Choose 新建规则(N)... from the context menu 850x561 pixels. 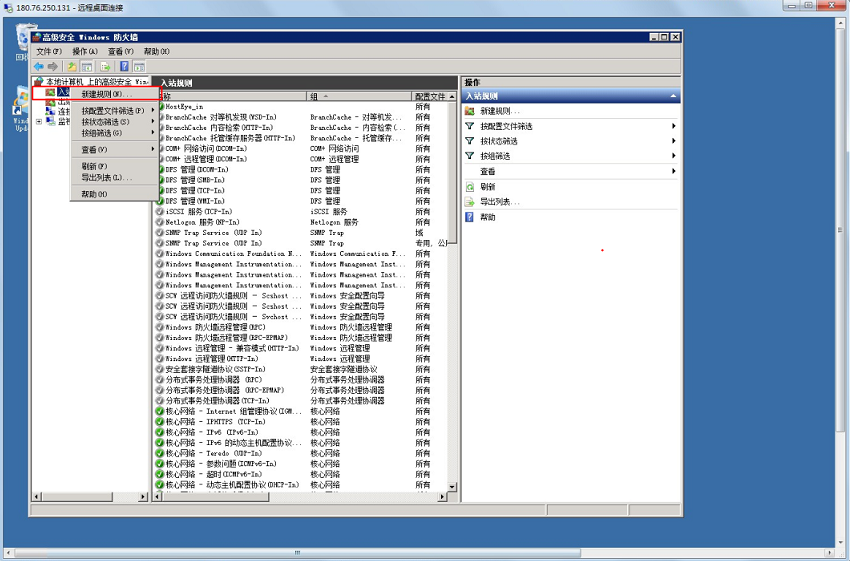pyautogui.click(x=114, y=94)
